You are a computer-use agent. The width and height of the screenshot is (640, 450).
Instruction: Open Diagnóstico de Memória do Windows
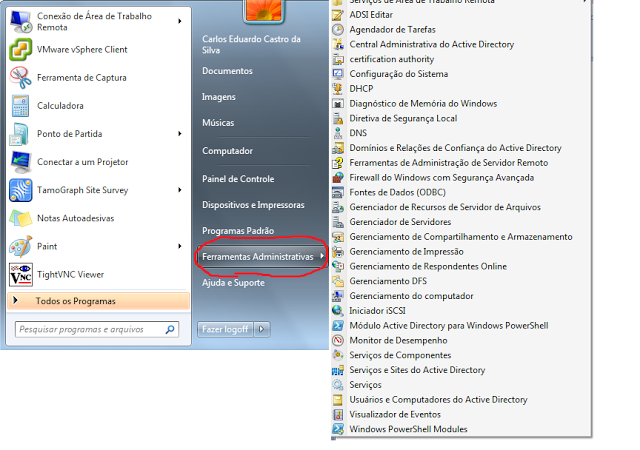coord(423,104)
